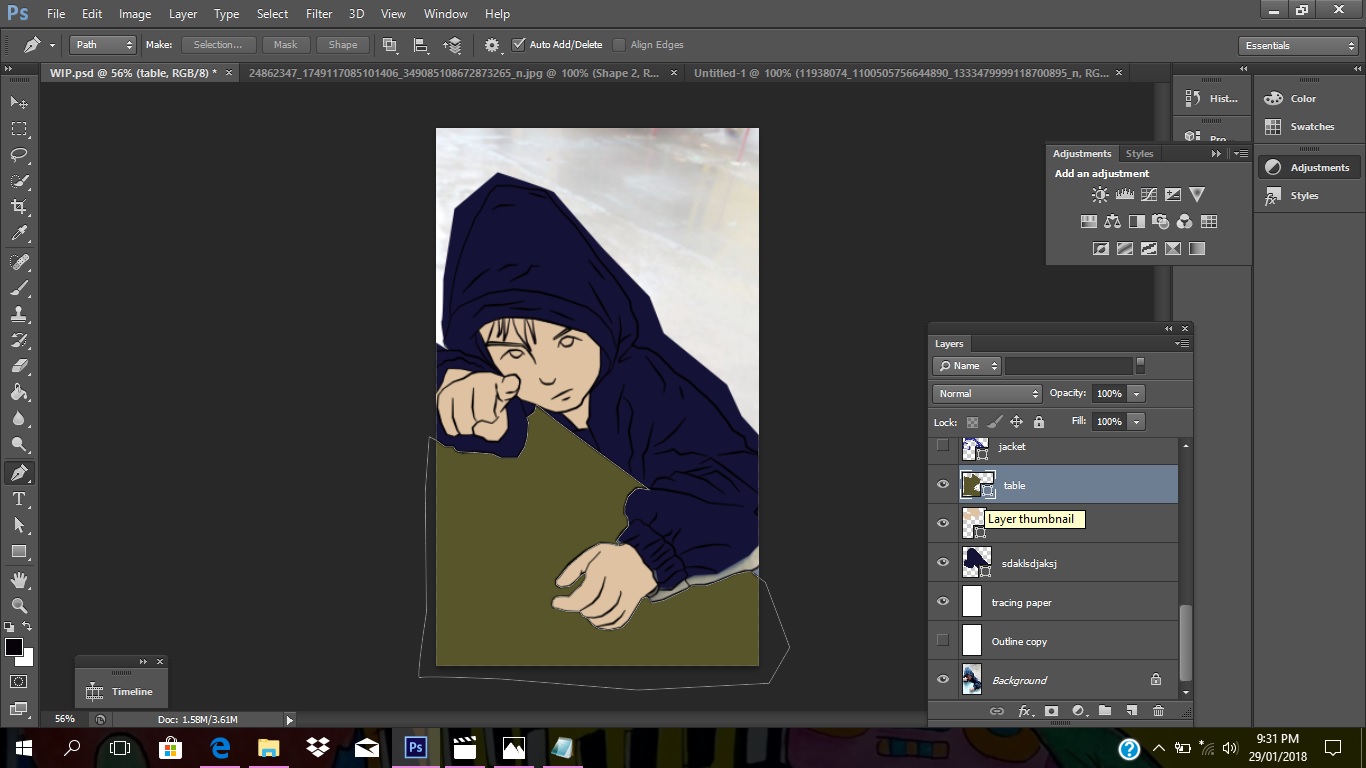The width and height of the screenshot is (1366, 768).
Task: Add Brightness/Contrast adjustment
Action: pyautogui.click(x=1100, y=195)
